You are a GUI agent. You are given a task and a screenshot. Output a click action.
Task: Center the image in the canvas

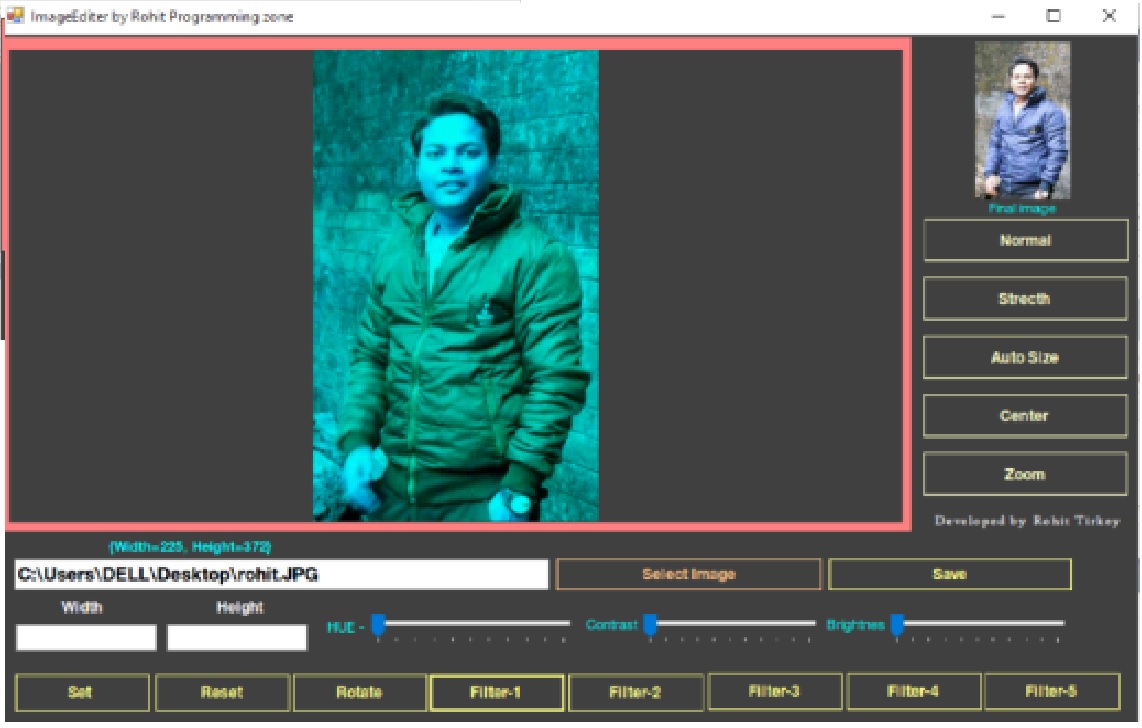(x=1024, y=415)
